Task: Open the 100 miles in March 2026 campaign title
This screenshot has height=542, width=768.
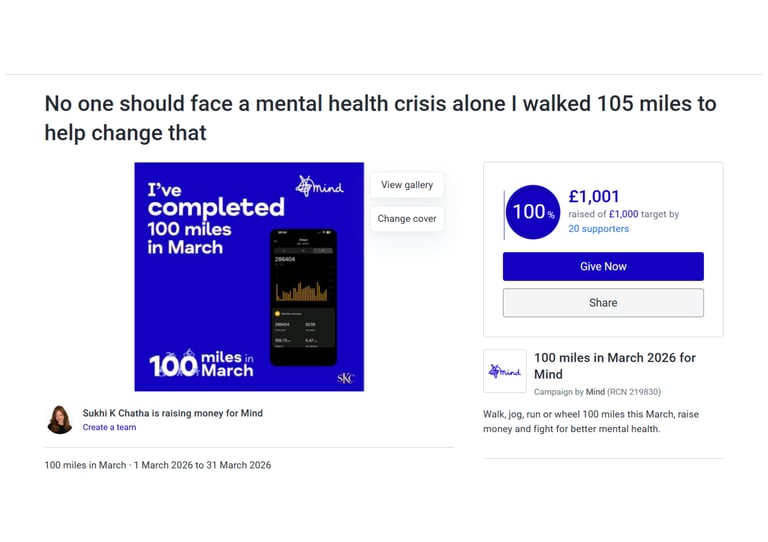Action: [614, 365]
